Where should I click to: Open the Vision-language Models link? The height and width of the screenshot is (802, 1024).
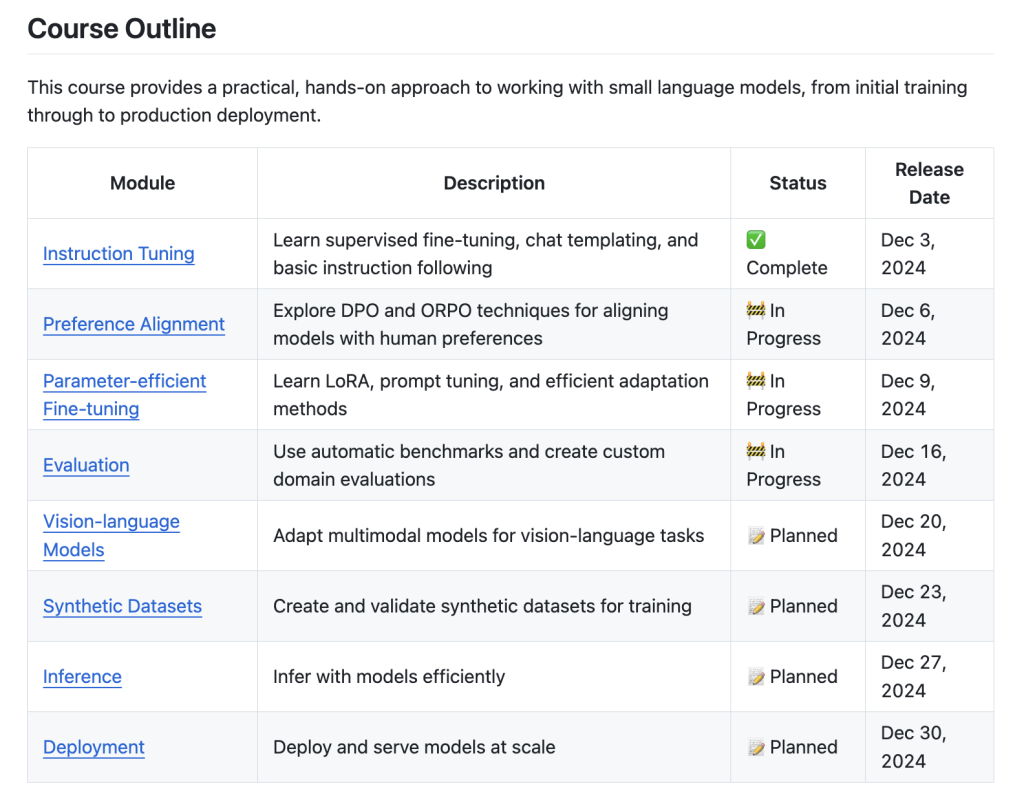[x=111, y=536]
